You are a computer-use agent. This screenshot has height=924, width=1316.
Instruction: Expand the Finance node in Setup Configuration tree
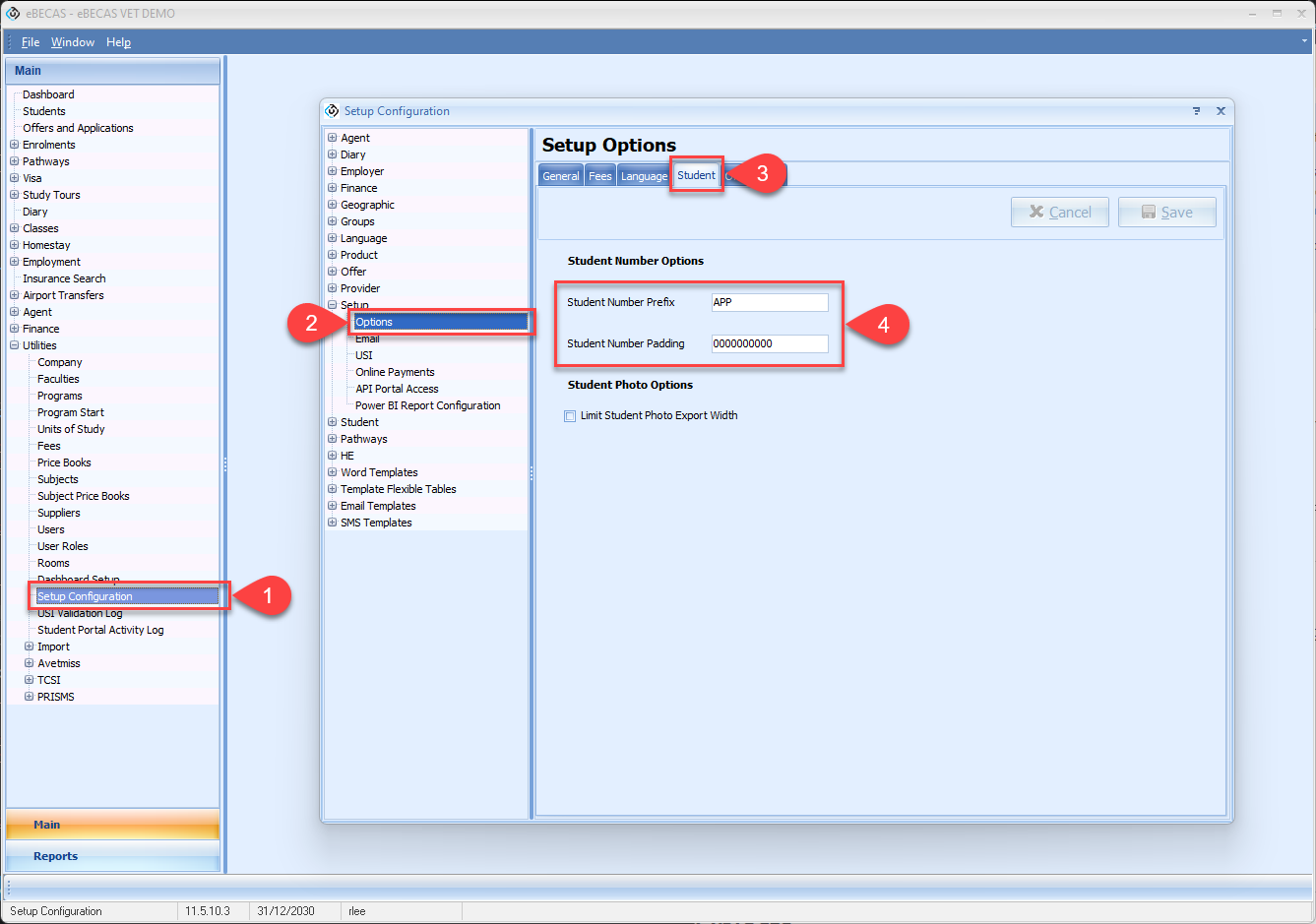[333, 188]
